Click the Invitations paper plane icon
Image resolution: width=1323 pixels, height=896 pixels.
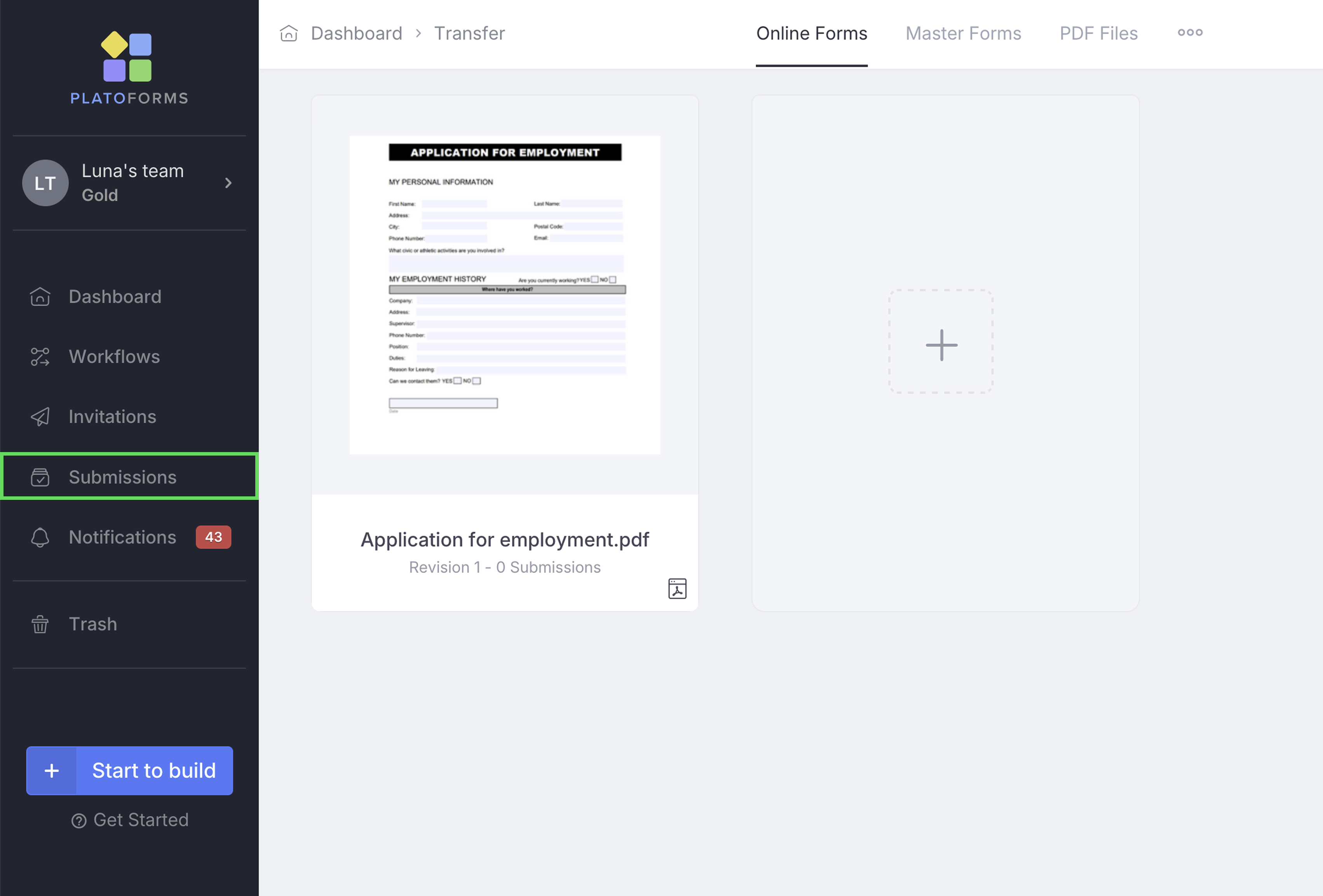point(40,417)
